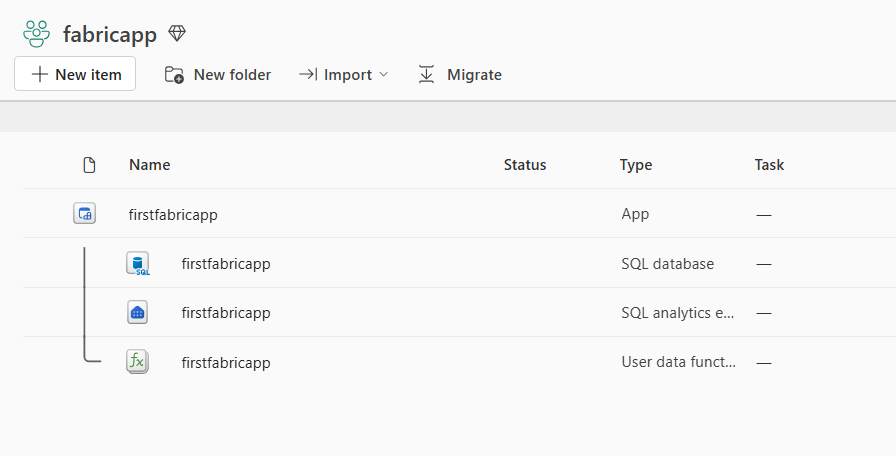
Task: Click the plus icon in New item
Action: tap(39, 74)
